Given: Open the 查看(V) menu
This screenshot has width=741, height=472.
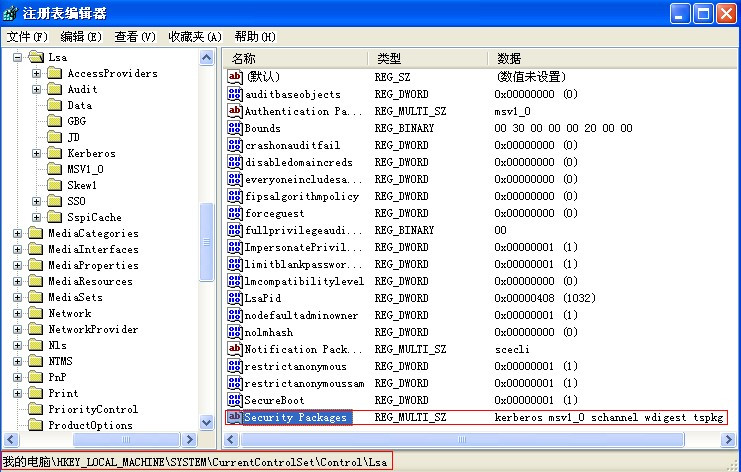Looking at the screenshot, I should 135,36.
